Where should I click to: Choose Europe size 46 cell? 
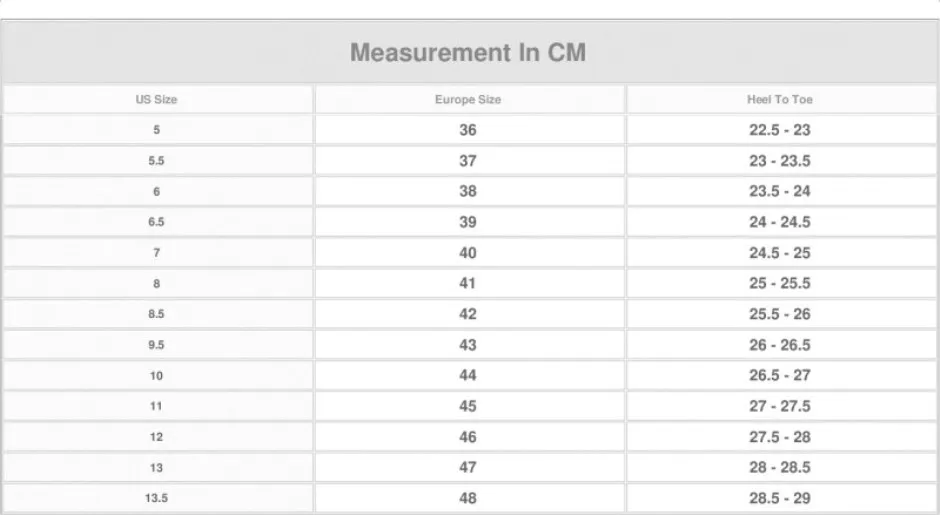point(469,436)
